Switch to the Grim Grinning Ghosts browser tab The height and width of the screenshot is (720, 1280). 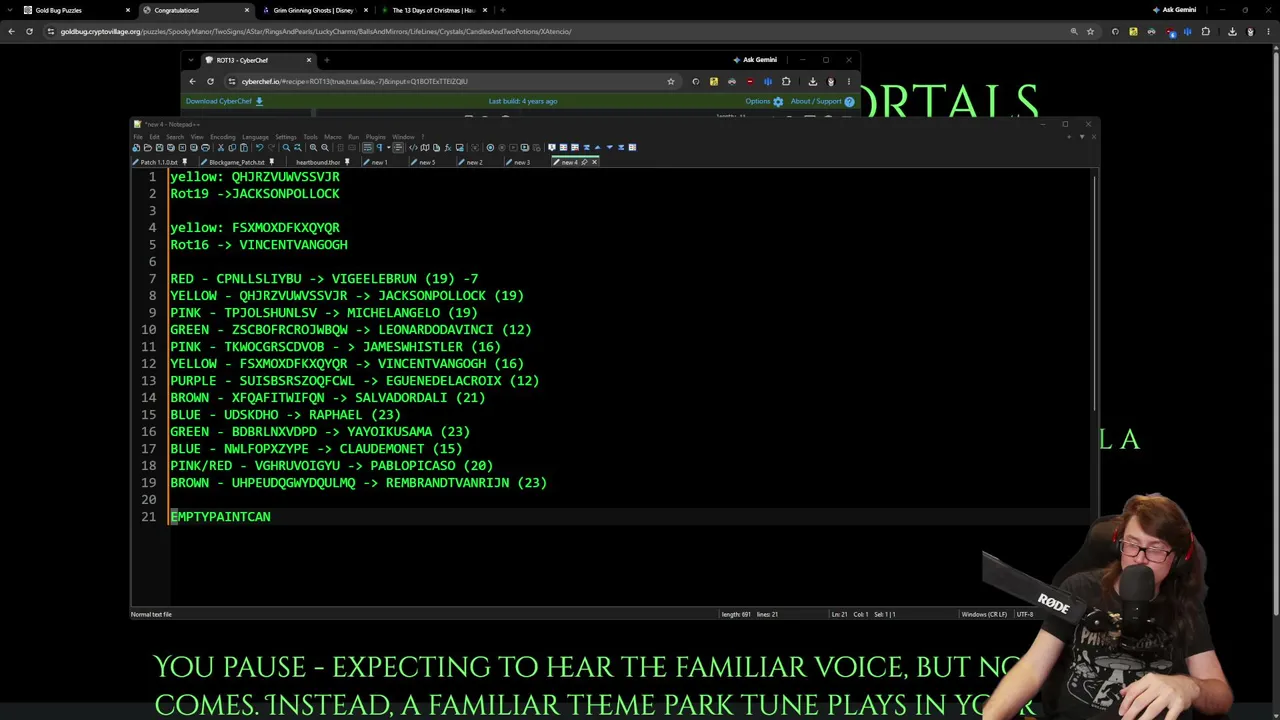(313, 10)
